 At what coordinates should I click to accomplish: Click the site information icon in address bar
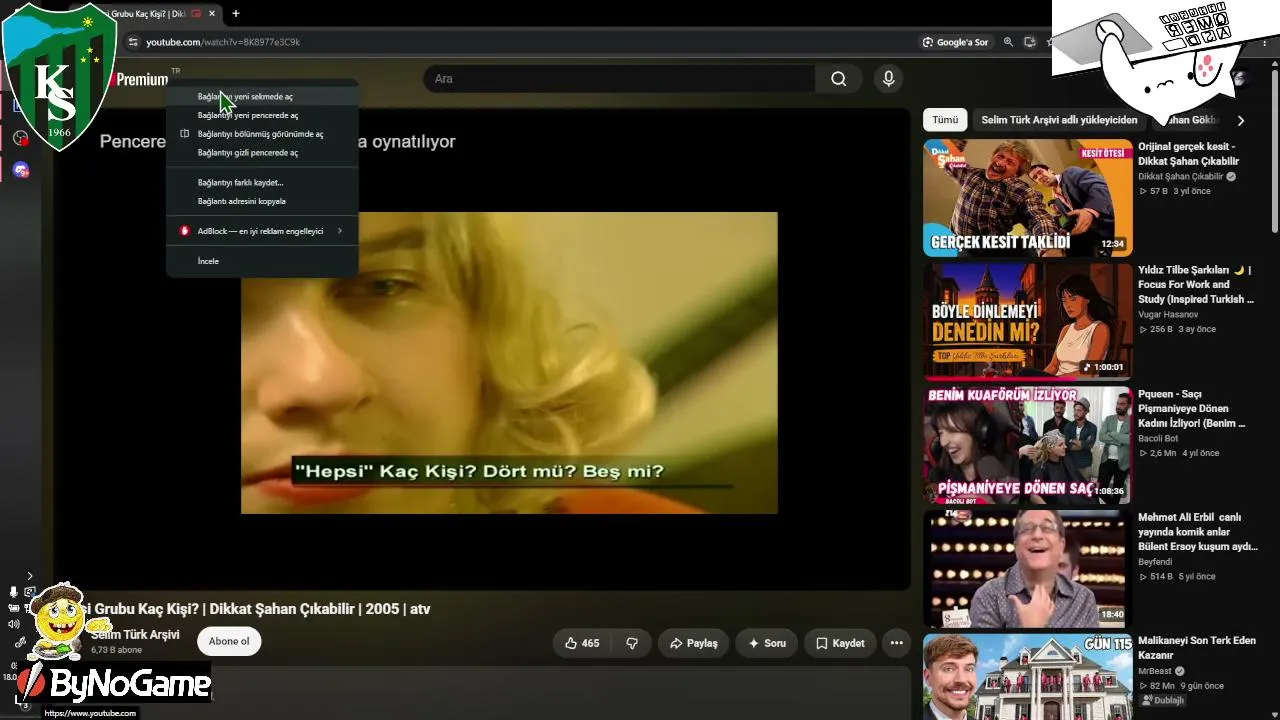(x=132, y=42)
